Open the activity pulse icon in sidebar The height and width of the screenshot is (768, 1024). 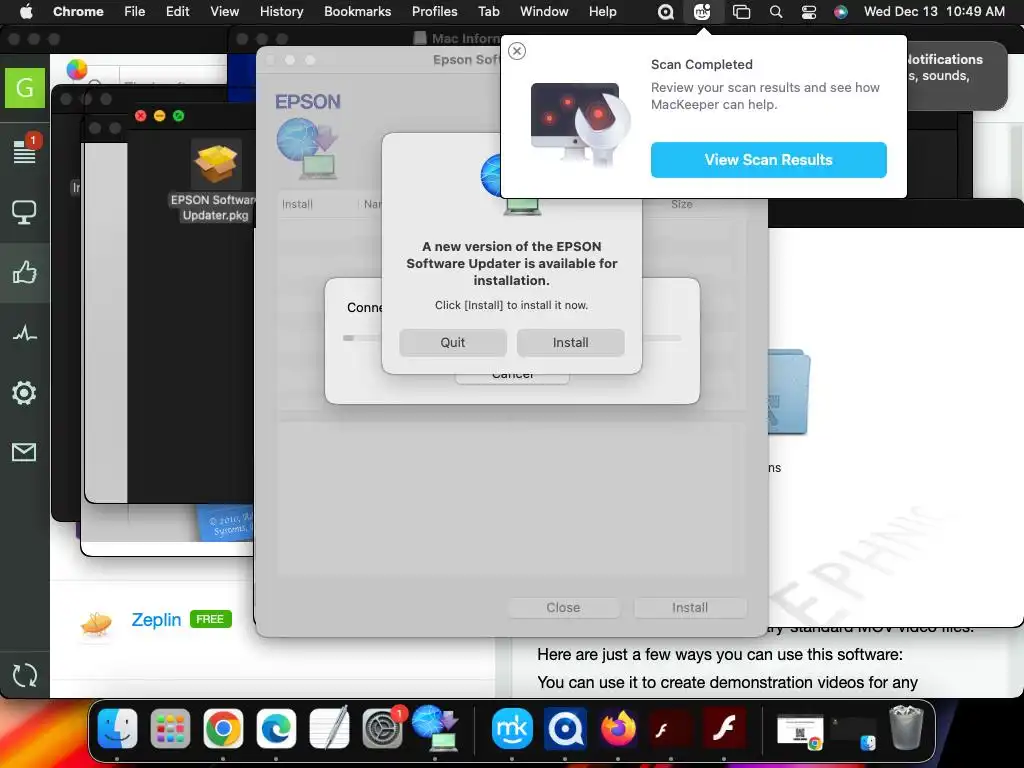click(x=24, y=334)
